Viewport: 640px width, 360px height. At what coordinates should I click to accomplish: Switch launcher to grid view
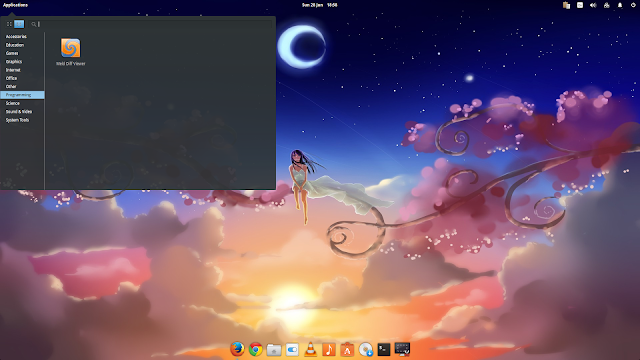point(9,24)
